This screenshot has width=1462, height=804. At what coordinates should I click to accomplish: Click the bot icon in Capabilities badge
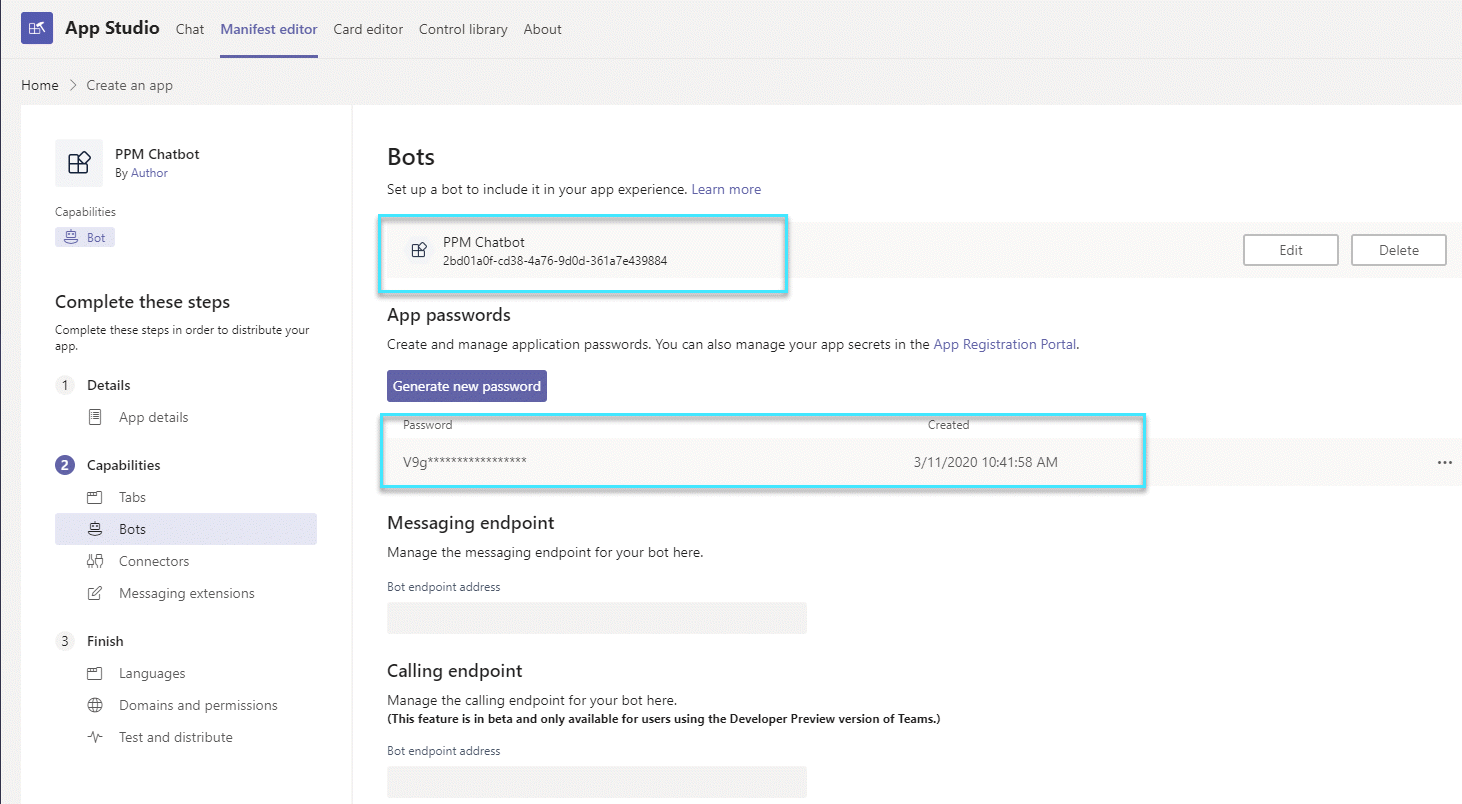(71, 238)
